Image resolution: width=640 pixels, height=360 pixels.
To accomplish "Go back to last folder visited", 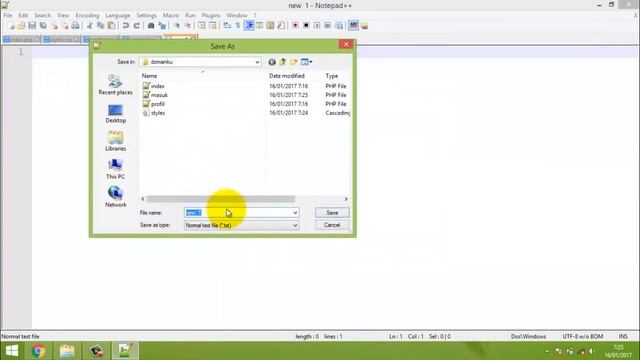I will point(272,62).
